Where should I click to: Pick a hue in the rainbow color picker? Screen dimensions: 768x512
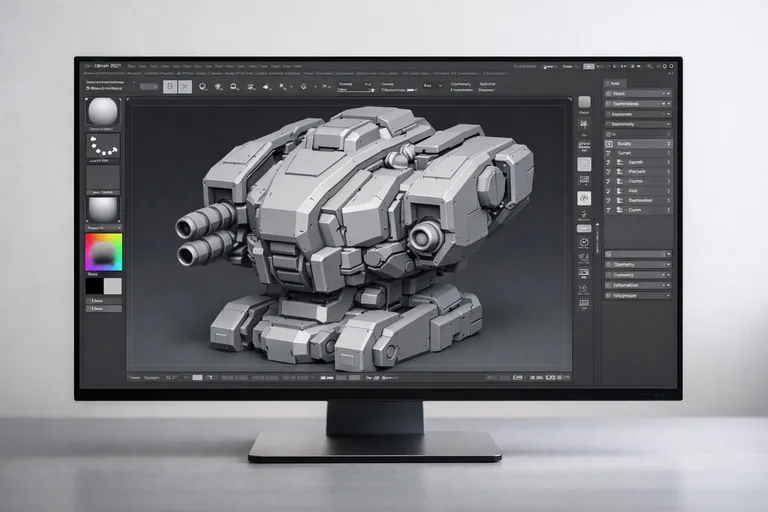tap(103, 251)
